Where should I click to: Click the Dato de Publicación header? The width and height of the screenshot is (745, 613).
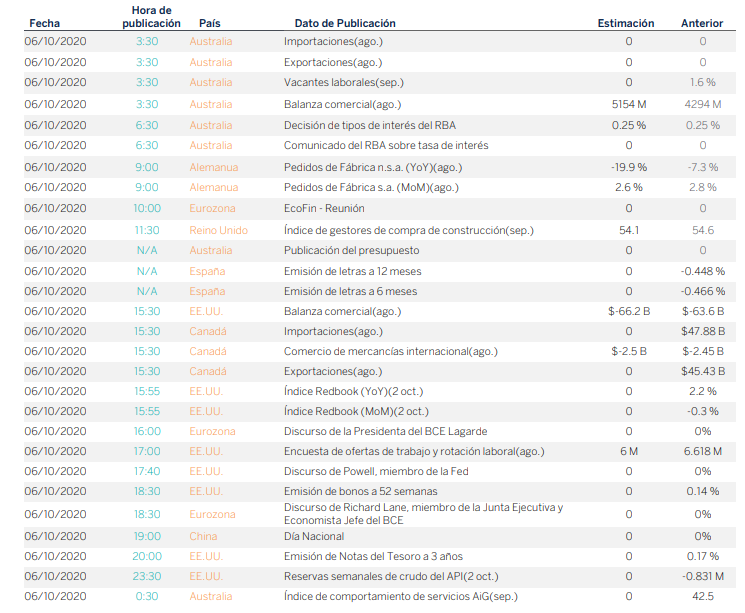345,23
